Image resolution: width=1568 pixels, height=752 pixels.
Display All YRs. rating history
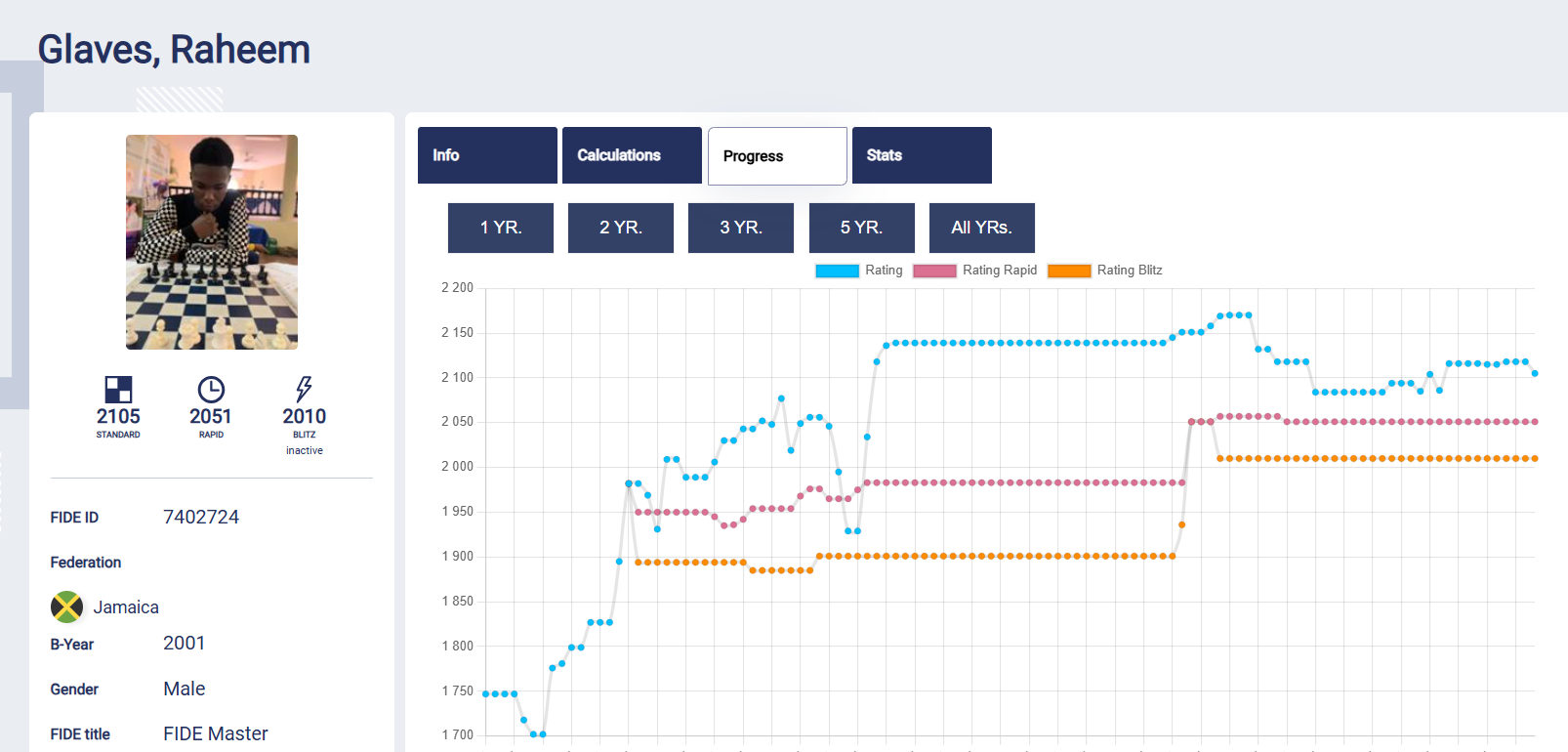tap(981, 228)
